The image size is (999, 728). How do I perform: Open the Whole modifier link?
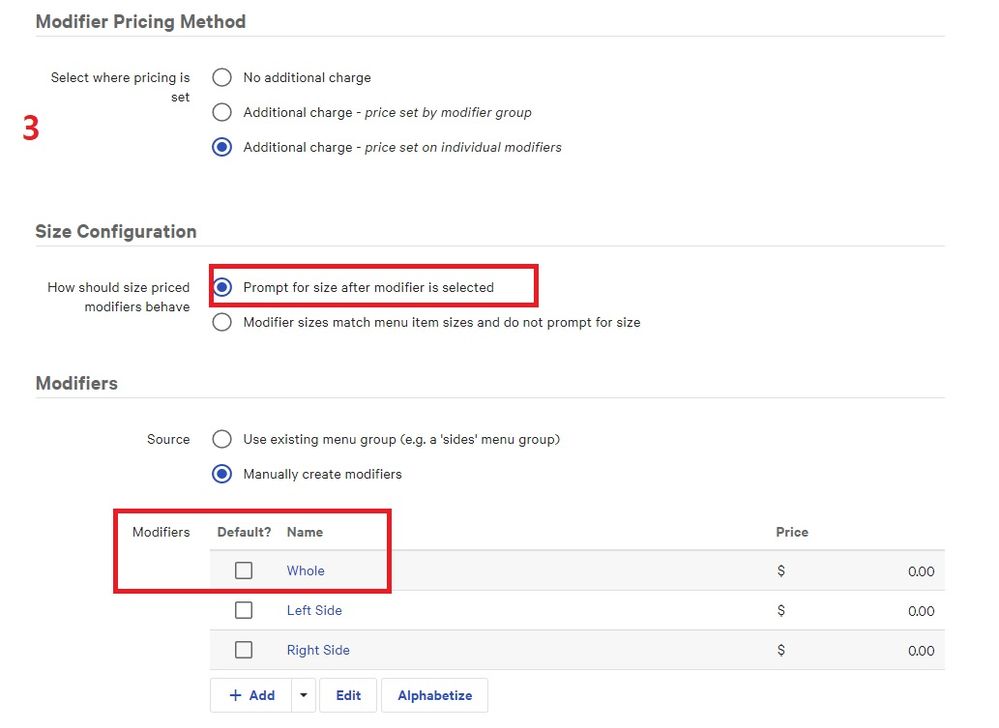click(305, 571)
